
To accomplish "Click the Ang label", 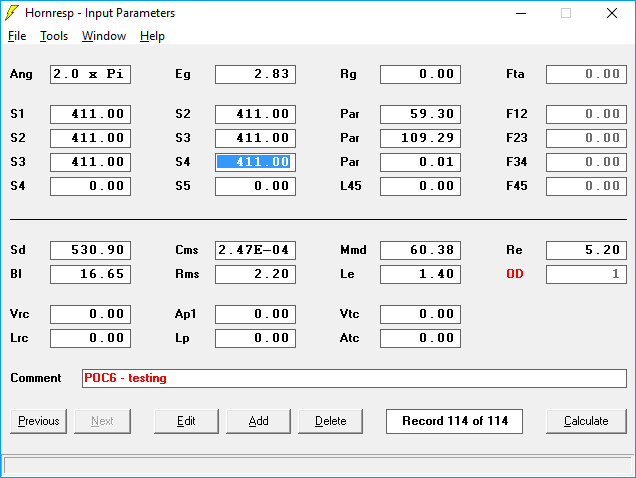I will point(21,74).
